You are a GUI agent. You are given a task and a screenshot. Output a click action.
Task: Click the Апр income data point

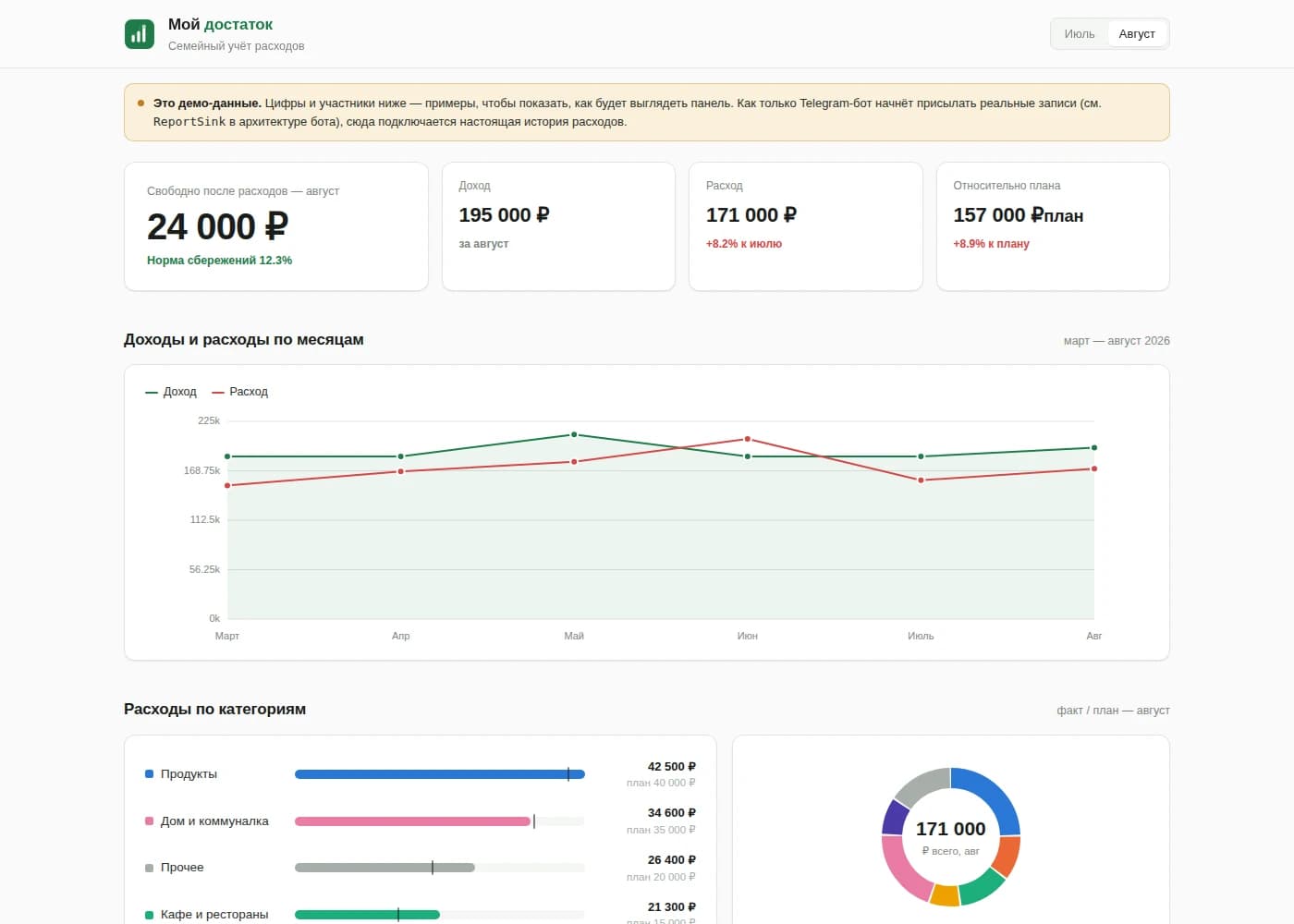point(400,456)
